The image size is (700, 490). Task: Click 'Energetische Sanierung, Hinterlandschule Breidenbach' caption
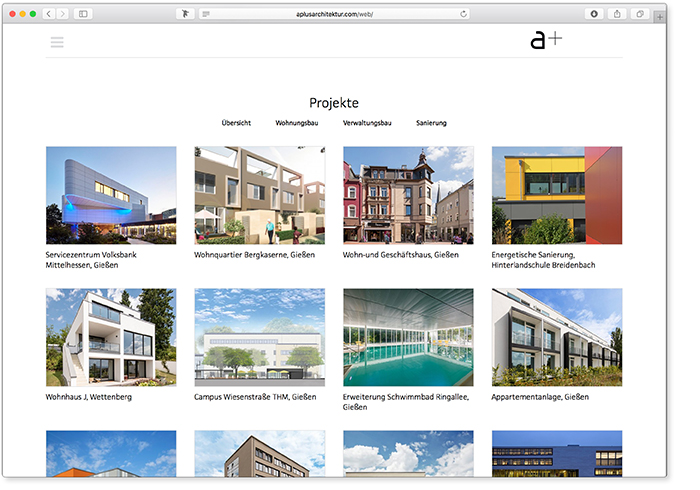point(543,260)
